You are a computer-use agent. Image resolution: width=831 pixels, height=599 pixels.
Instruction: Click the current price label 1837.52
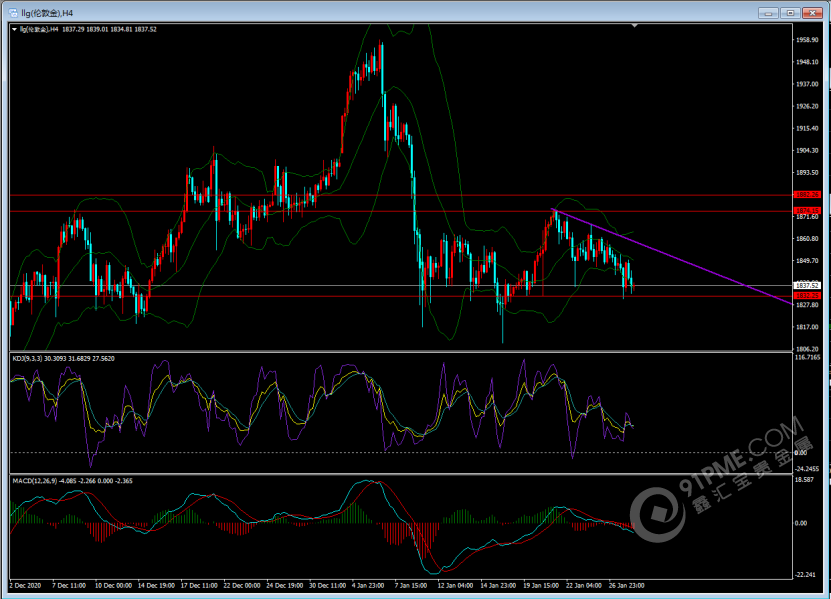click(807, 286)
